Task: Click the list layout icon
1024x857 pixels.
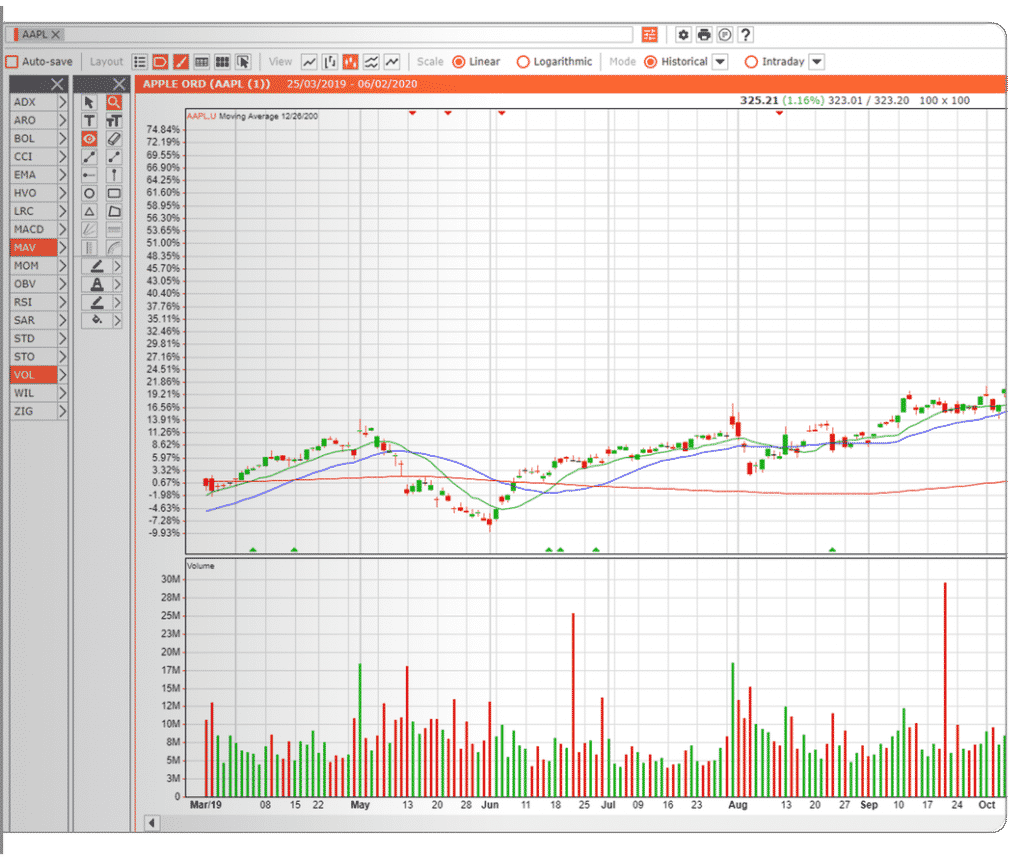Action: click(140, 62)
